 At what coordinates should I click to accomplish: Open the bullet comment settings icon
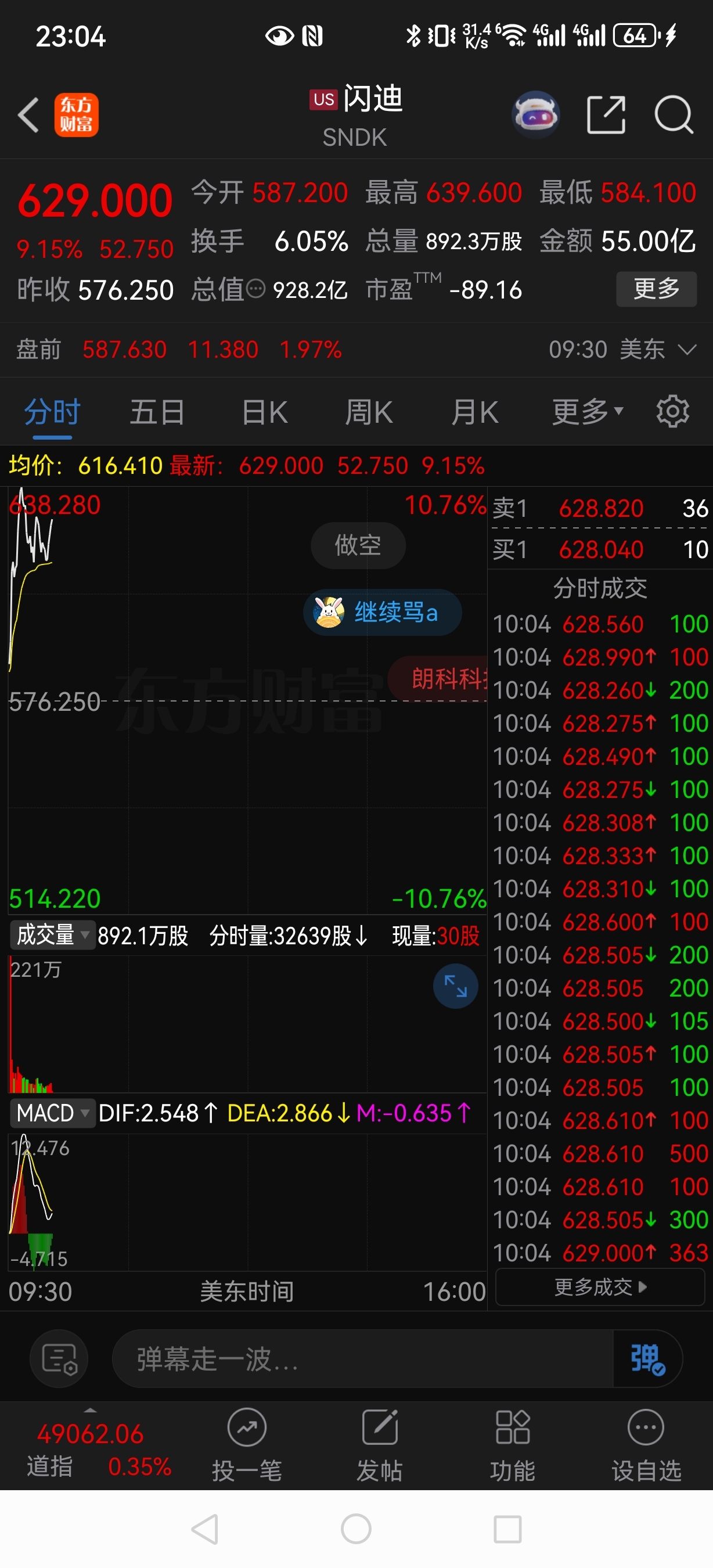pyautogui.click(x=59, y=1358)
